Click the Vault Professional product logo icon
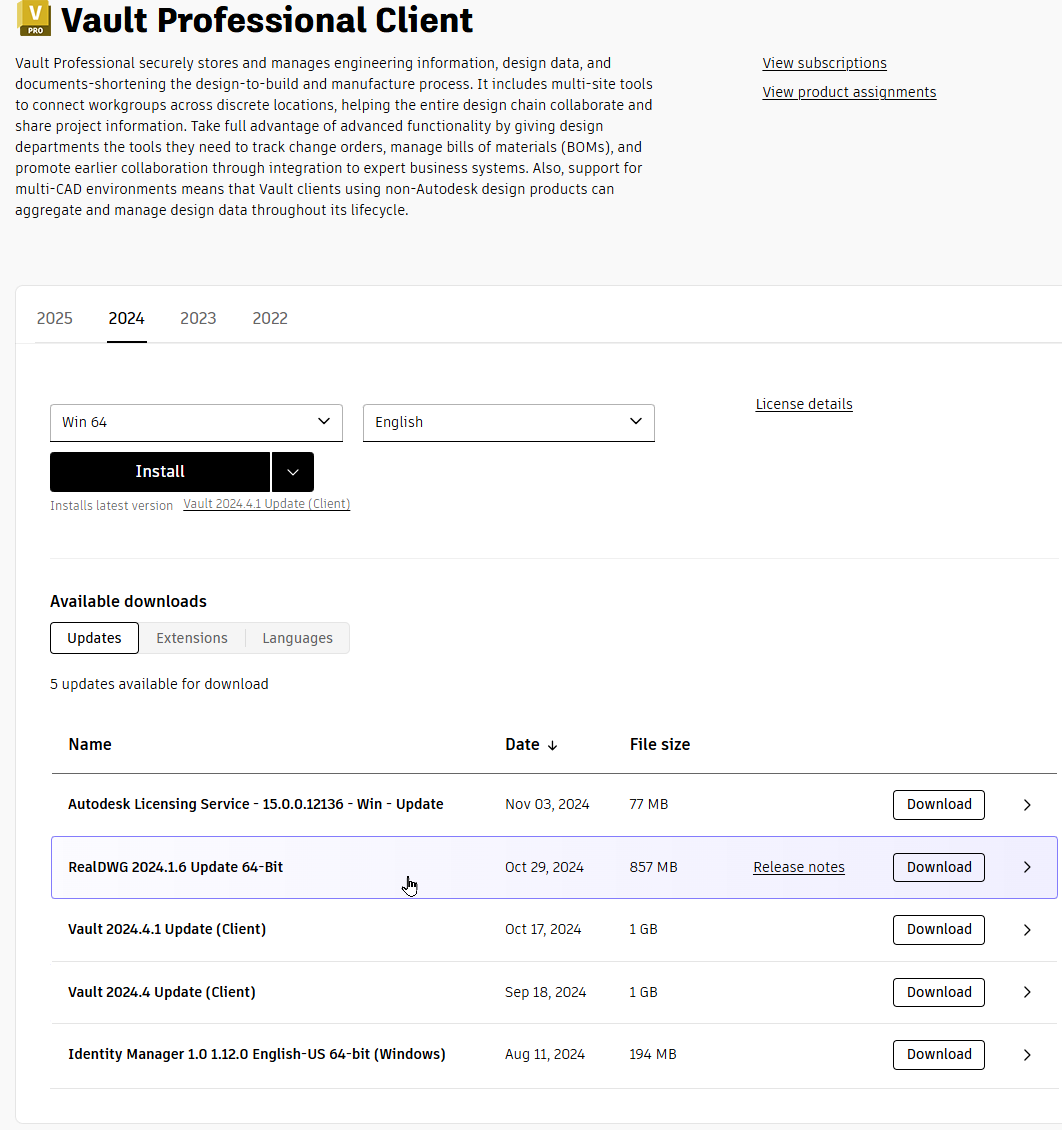1062x1130 pixels. [x=32, y=19]
